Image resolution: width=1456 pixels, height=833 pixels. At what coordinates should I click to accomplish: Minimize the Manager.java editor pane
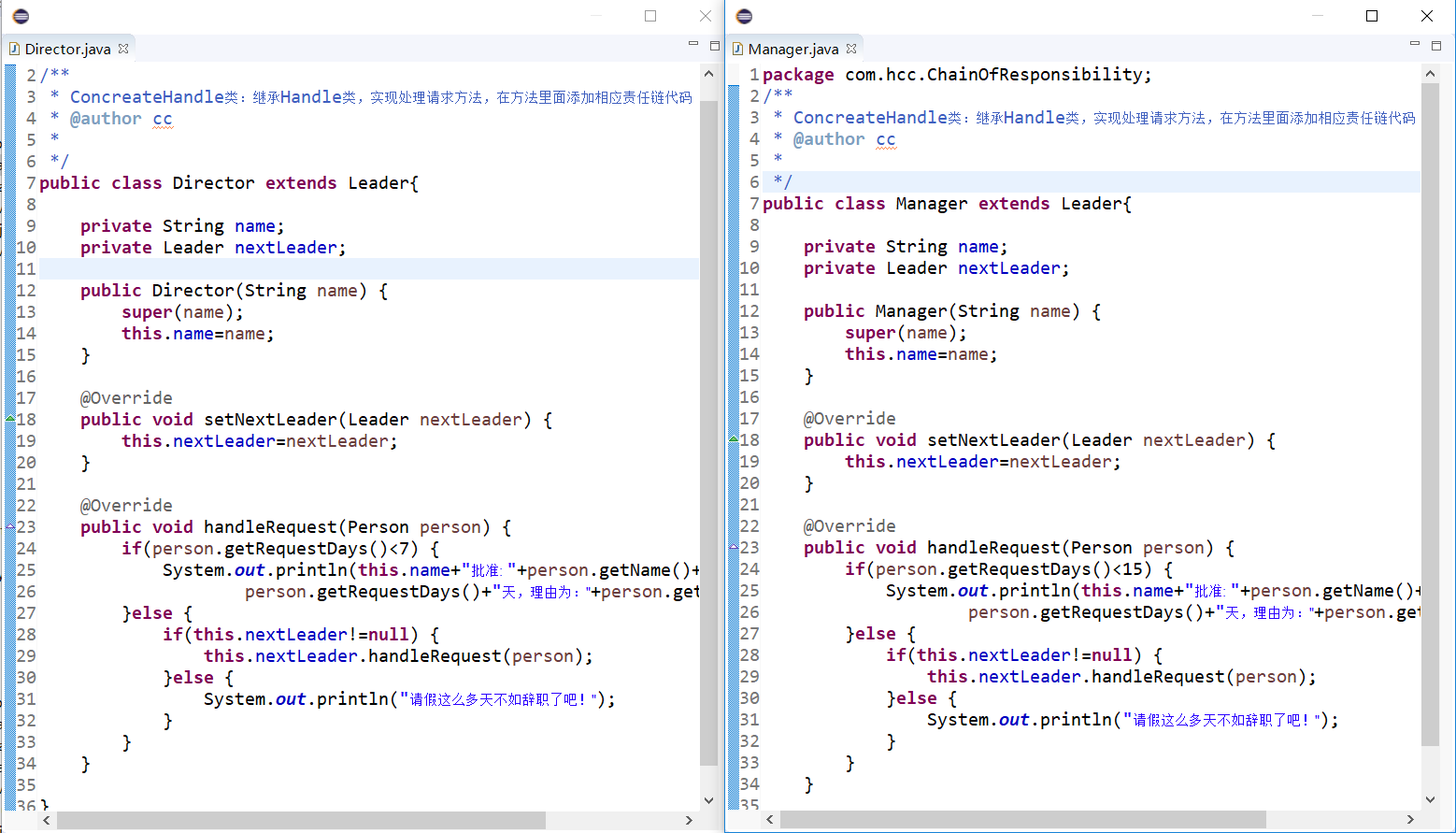[1415, 44]
